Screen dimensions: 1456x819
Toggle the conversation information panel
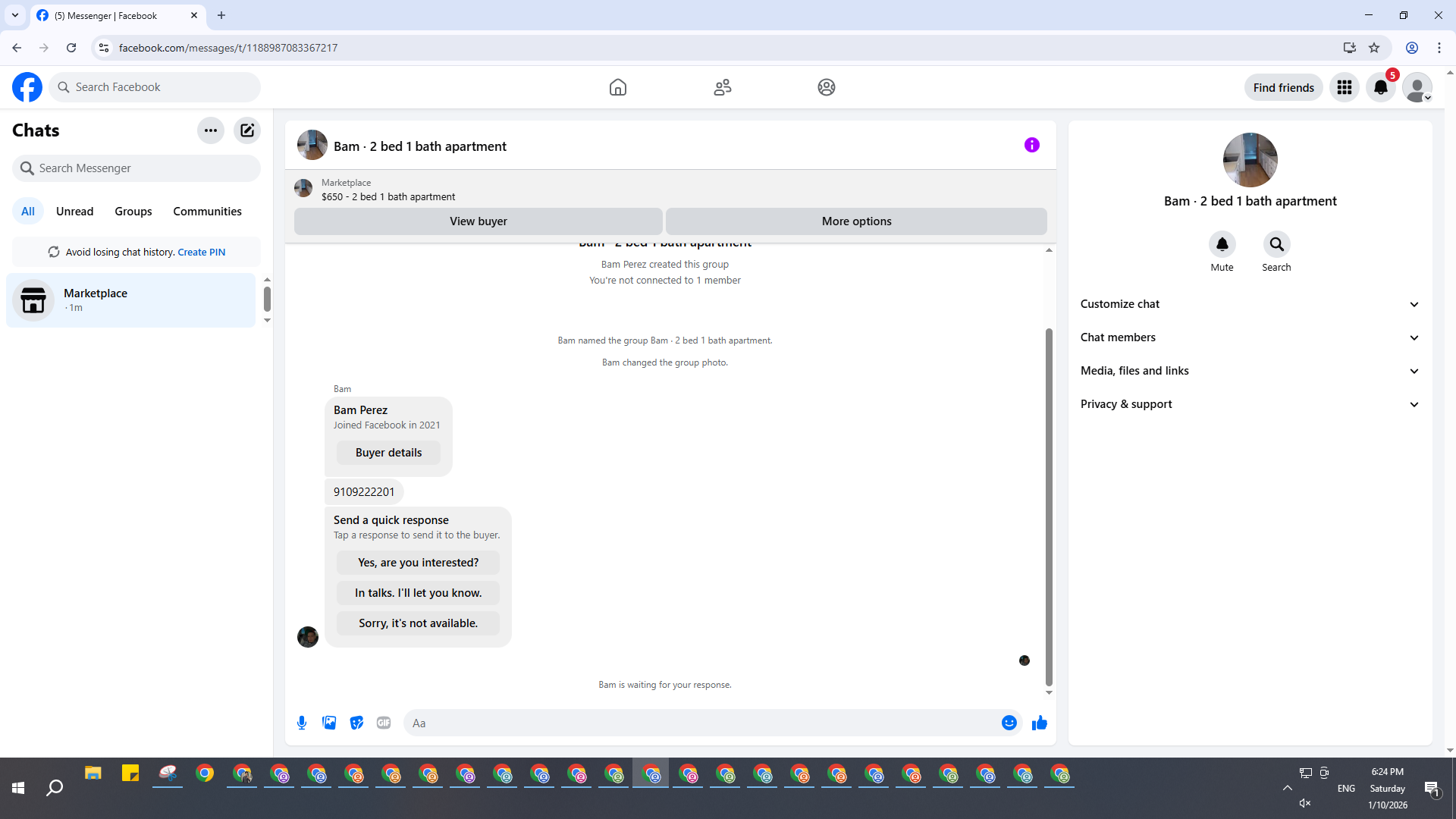[x=1031, y=145]
